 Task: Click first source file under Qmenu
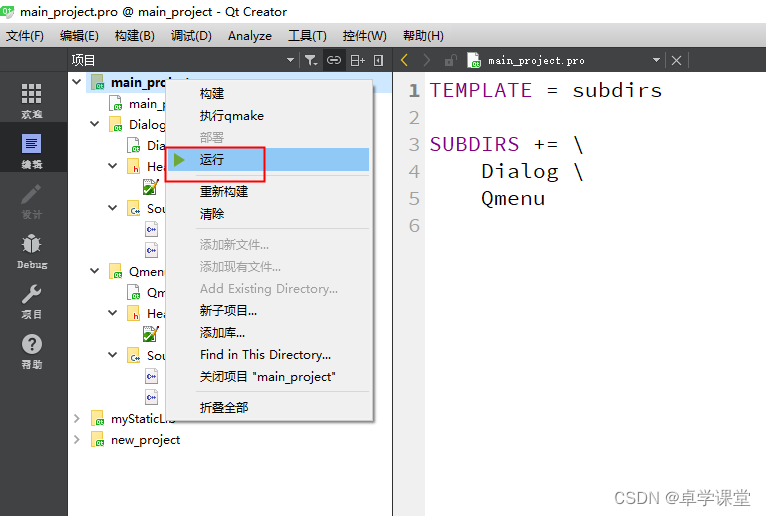point(151,376)
